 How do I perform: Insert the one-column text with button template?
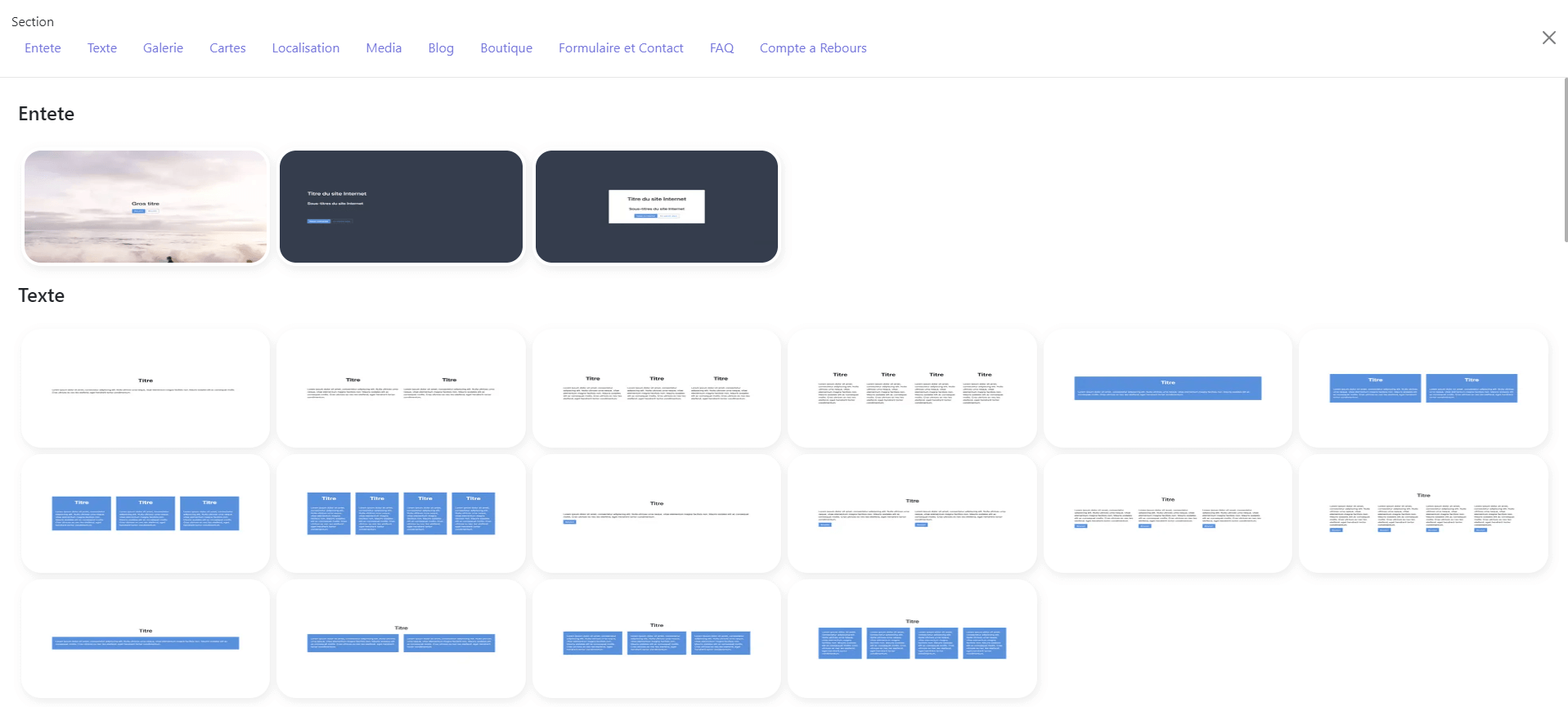[x=657, y=513]
